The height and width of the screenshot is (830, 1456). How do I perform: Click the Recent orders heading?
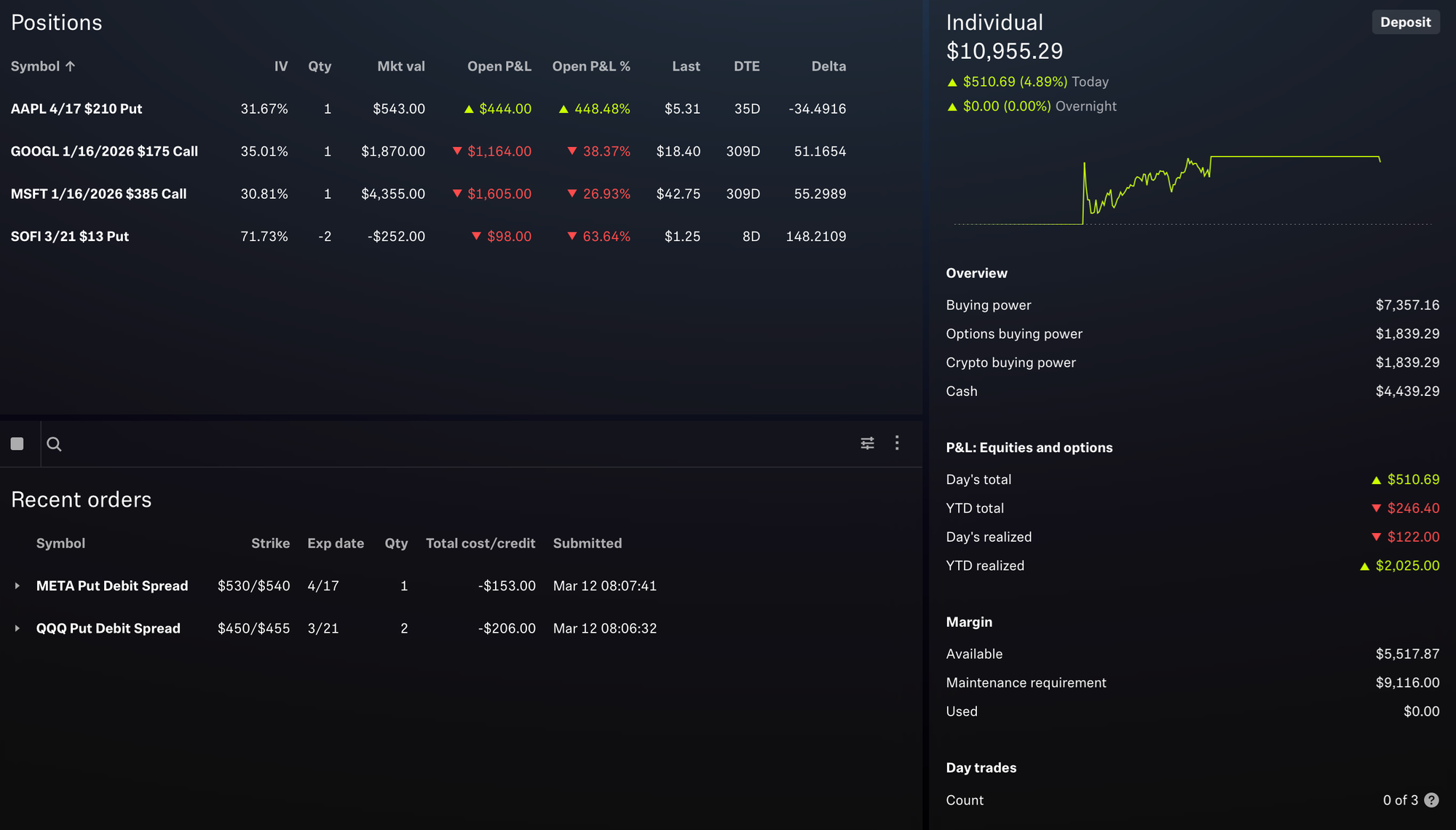pos(82,499)
